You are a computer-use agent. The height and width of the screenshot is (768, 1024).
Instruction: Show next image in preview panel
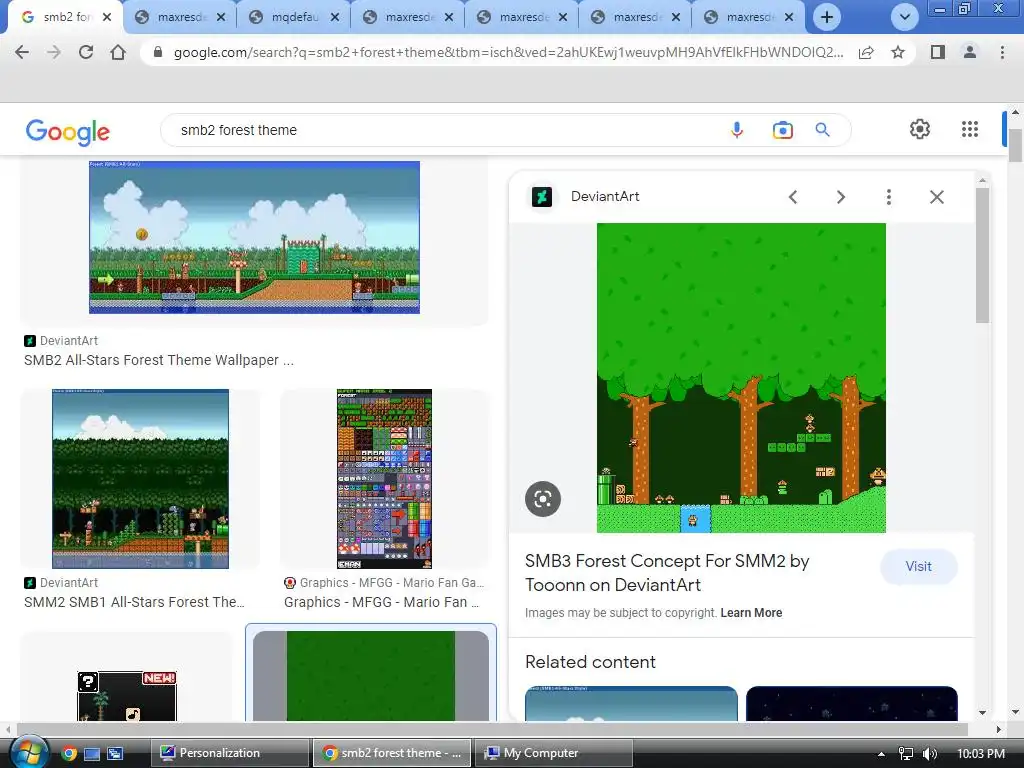(x=840, y=197)
